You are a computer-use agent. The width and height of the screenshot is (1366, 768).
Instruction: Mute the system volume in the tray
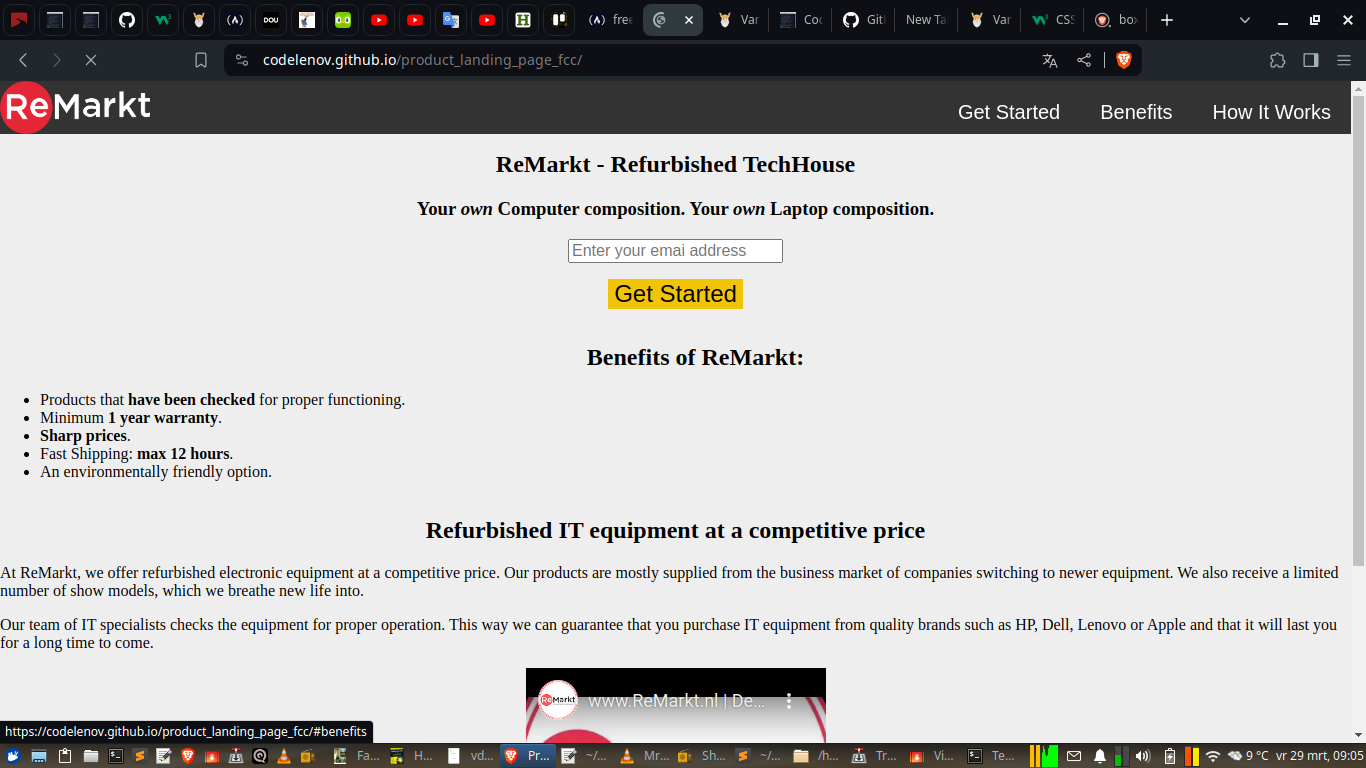[x=1143, y=755]
